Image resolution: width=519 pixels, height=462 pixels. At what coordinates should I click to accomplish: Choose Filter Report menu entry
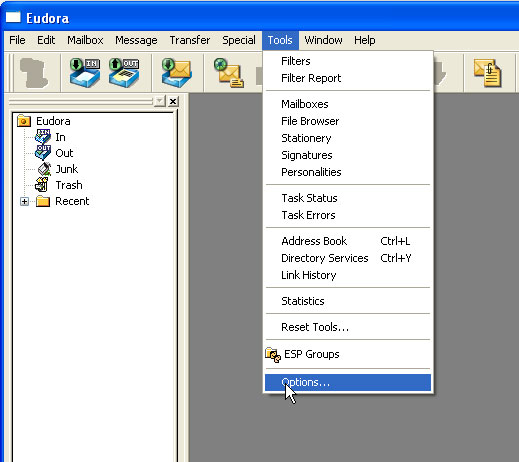pos(348,78)
